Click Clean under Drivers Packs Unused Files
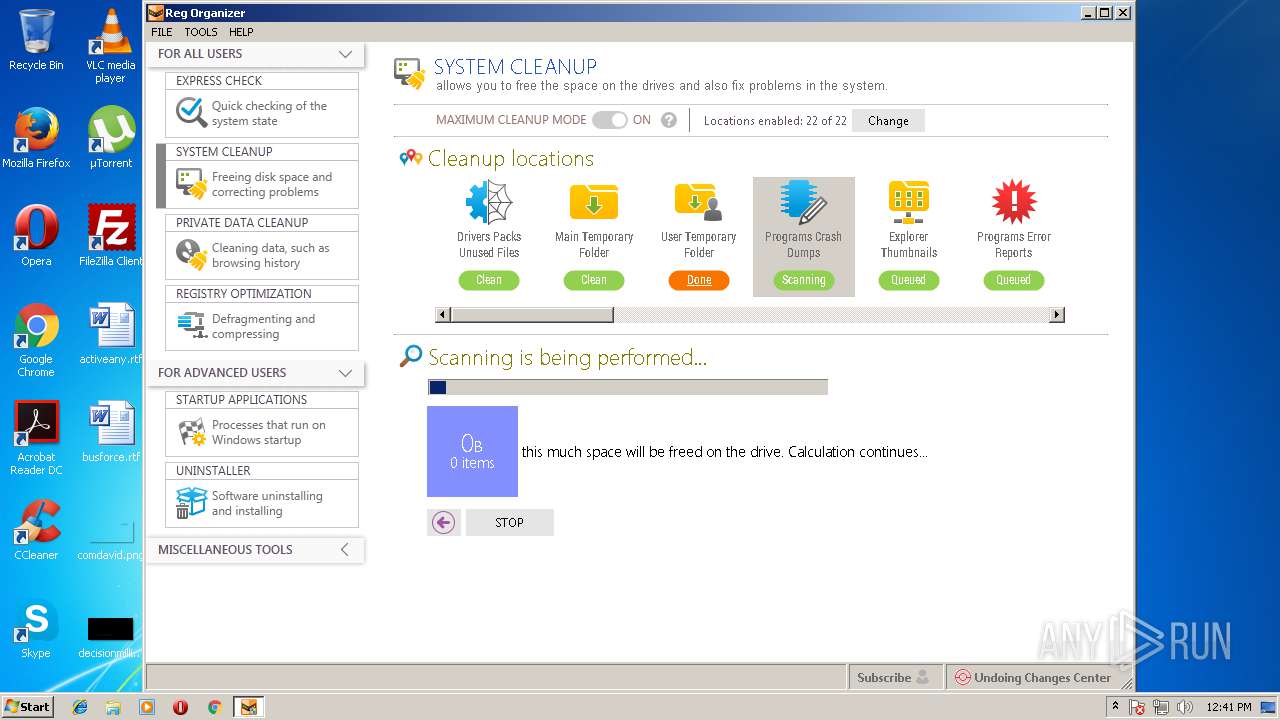The width and height of the screenshot is (1280, 720). click(x=489, y=280)
